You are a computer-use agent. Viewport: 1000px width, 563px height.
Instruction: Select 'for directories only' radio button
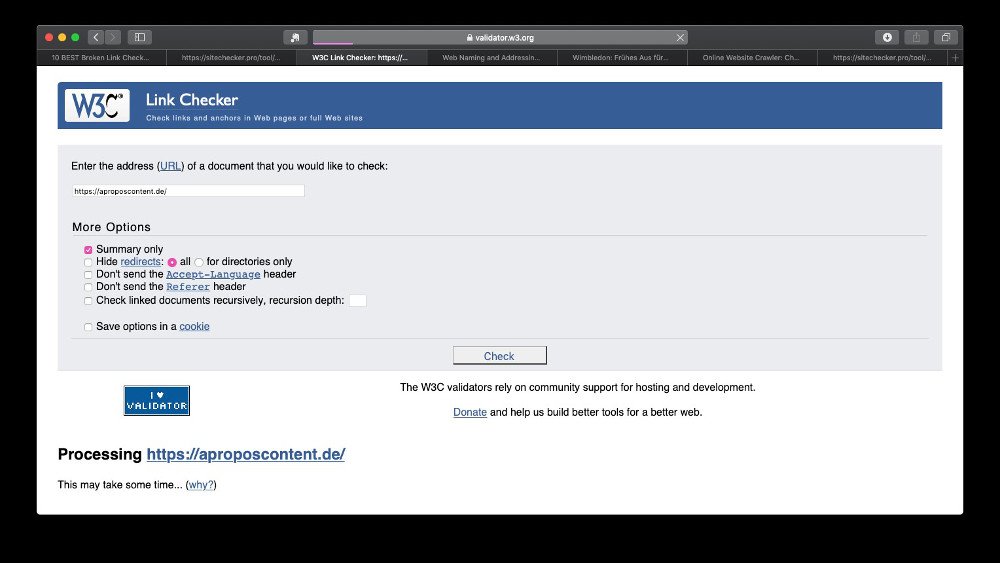click(199, 262)
